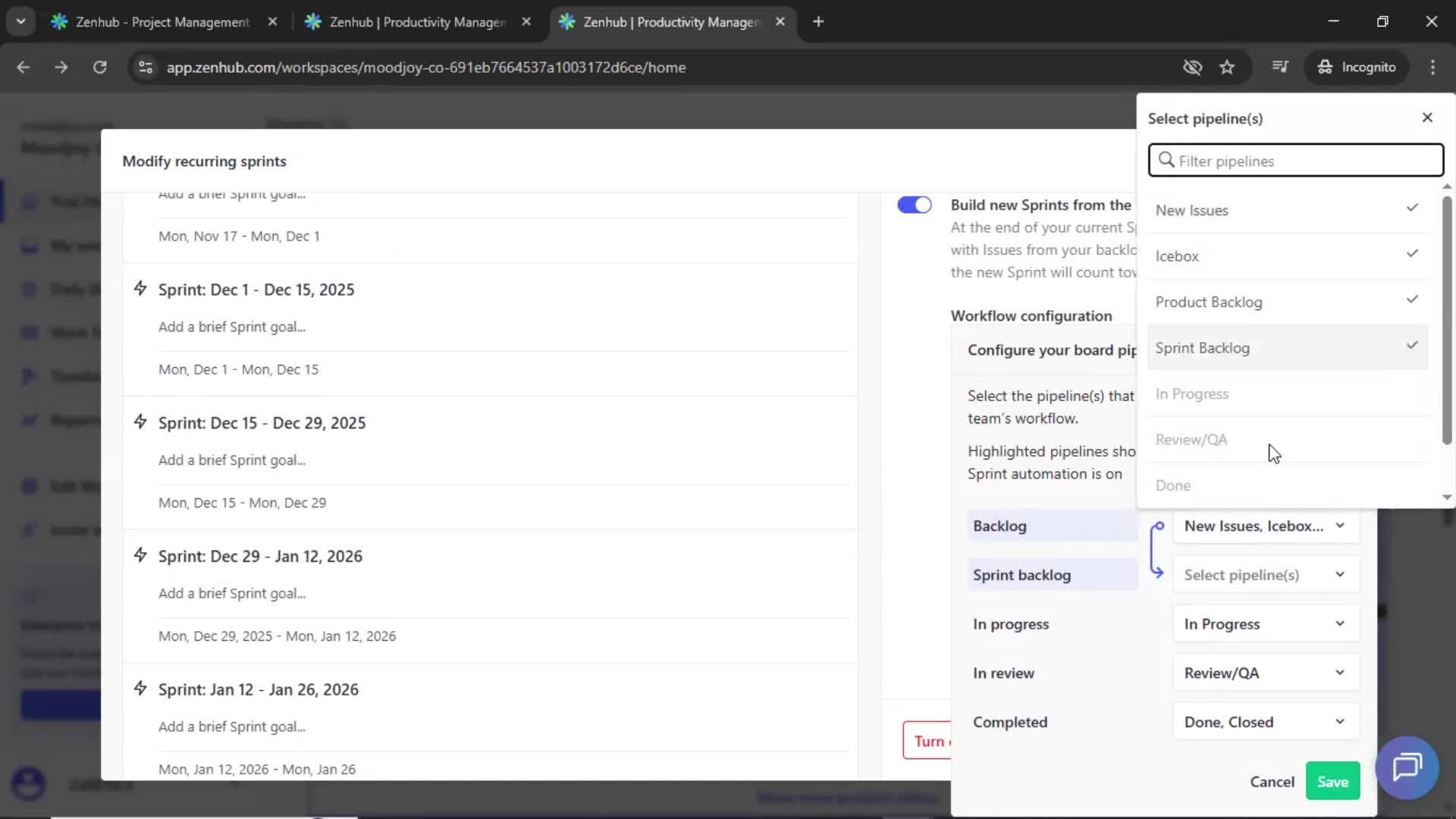The image size is (1456, 819).
Task: Open Chrome's three-dot menu
Action: [x=1433, y=67]
